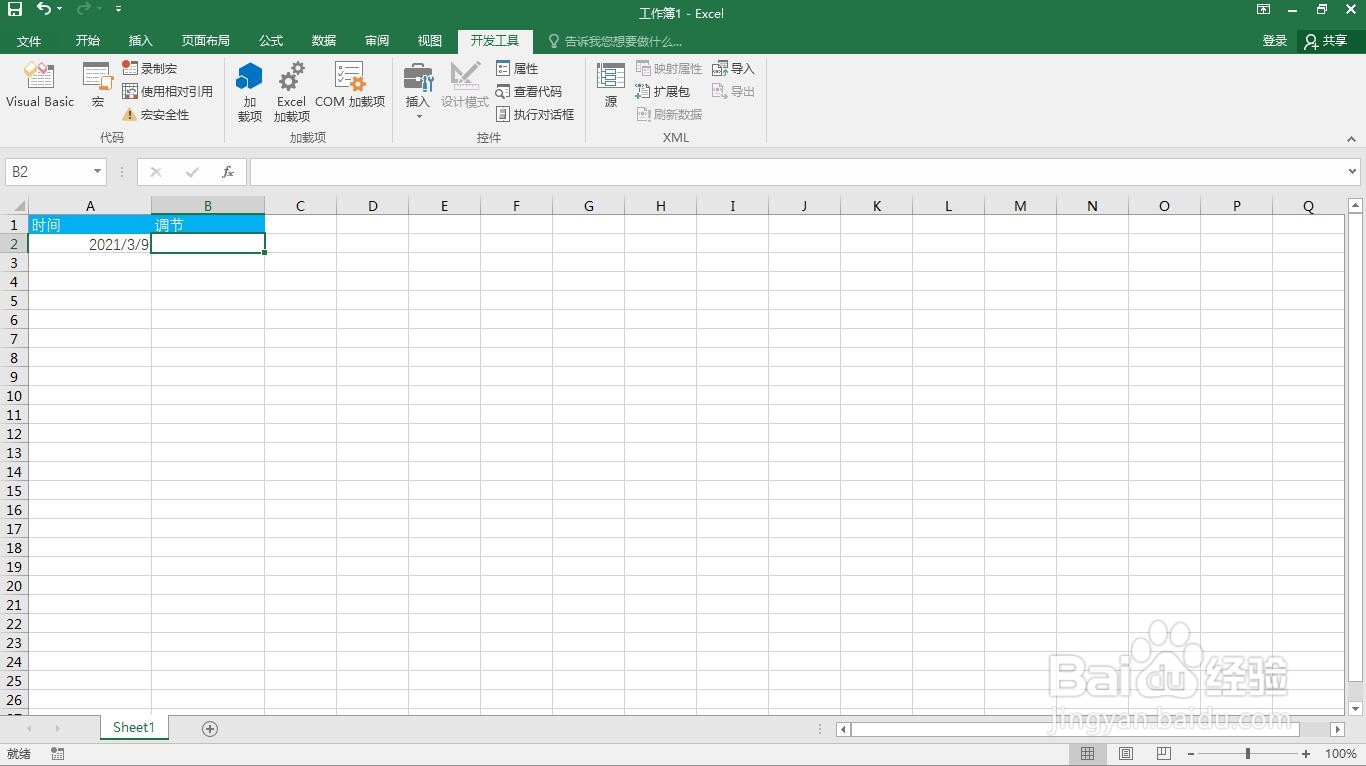Select cell A2 with date 2021/3/9
Image resolution: width=1366 pixels, height=766 pixels.
click(90, 243)
